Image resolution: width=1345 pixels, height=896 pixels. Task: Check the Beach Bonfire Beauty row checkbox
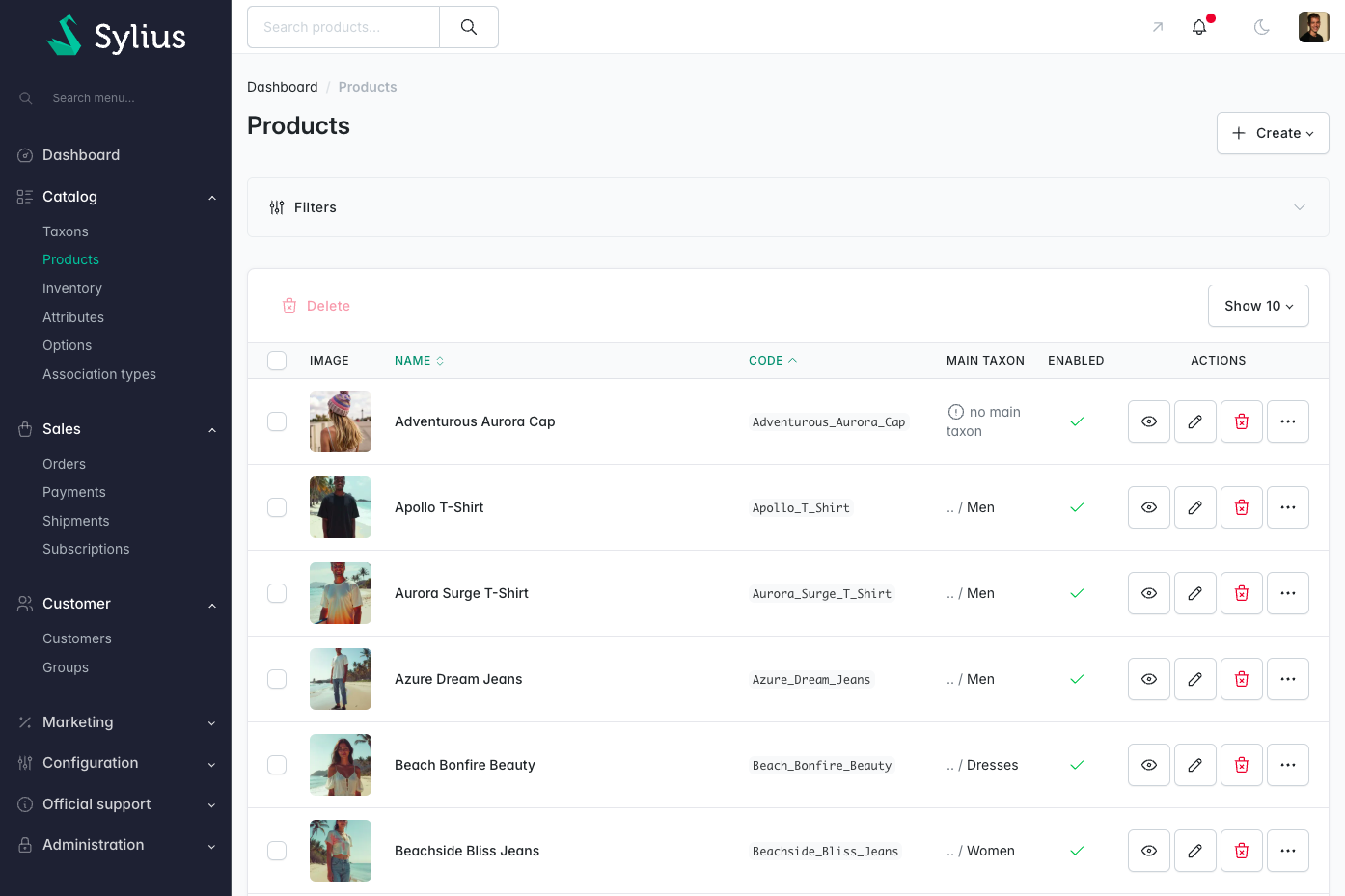[x=277, y=765]
